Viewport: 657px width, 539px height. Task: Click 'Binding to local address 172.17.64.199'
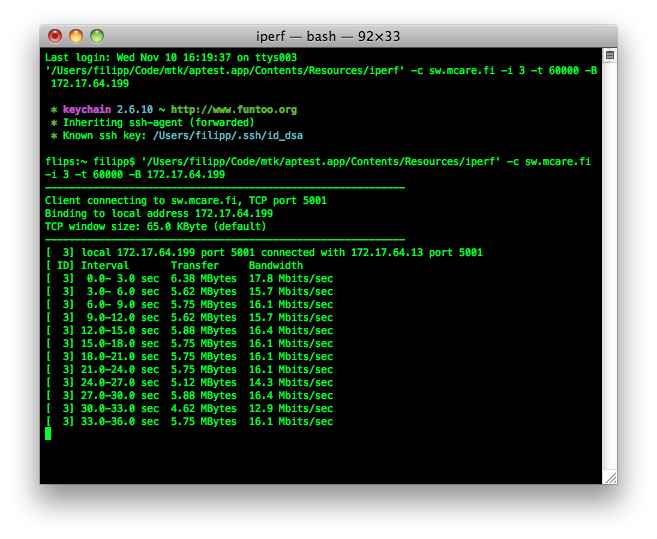159,214
